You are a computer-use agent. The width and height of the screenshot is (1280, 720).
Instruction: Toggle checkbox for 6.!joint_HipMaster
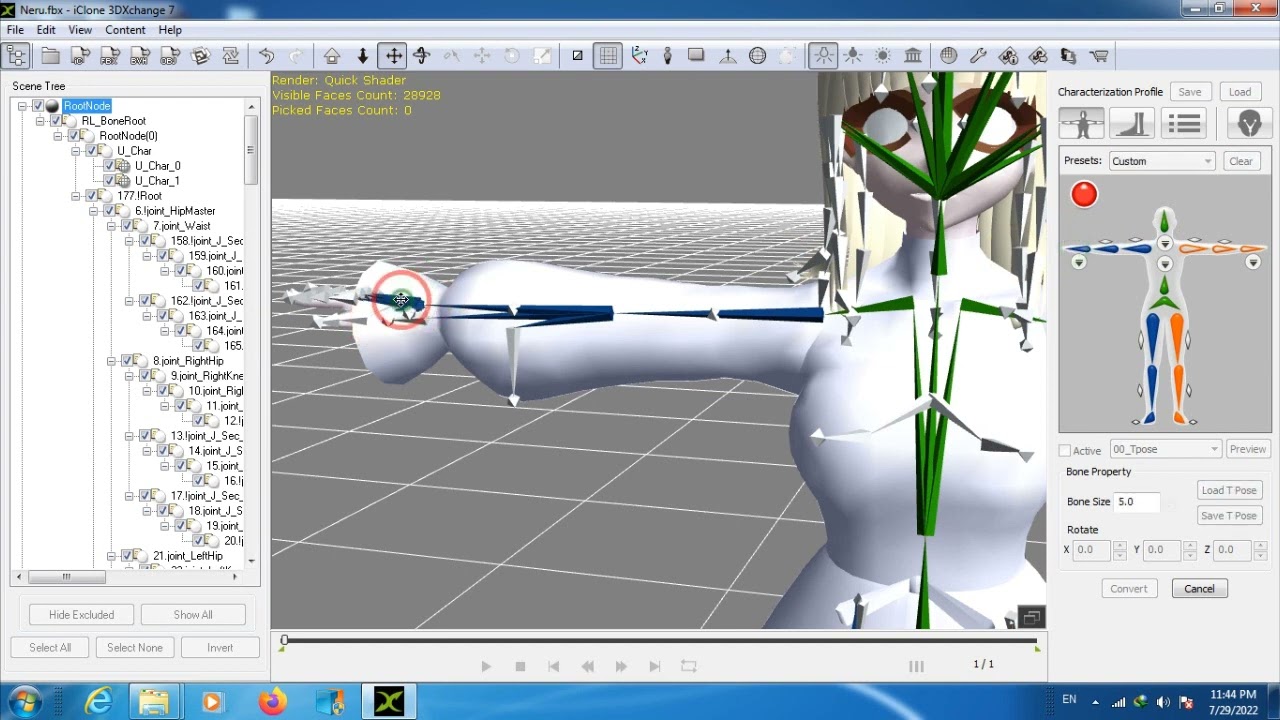[x=110, y=211]
